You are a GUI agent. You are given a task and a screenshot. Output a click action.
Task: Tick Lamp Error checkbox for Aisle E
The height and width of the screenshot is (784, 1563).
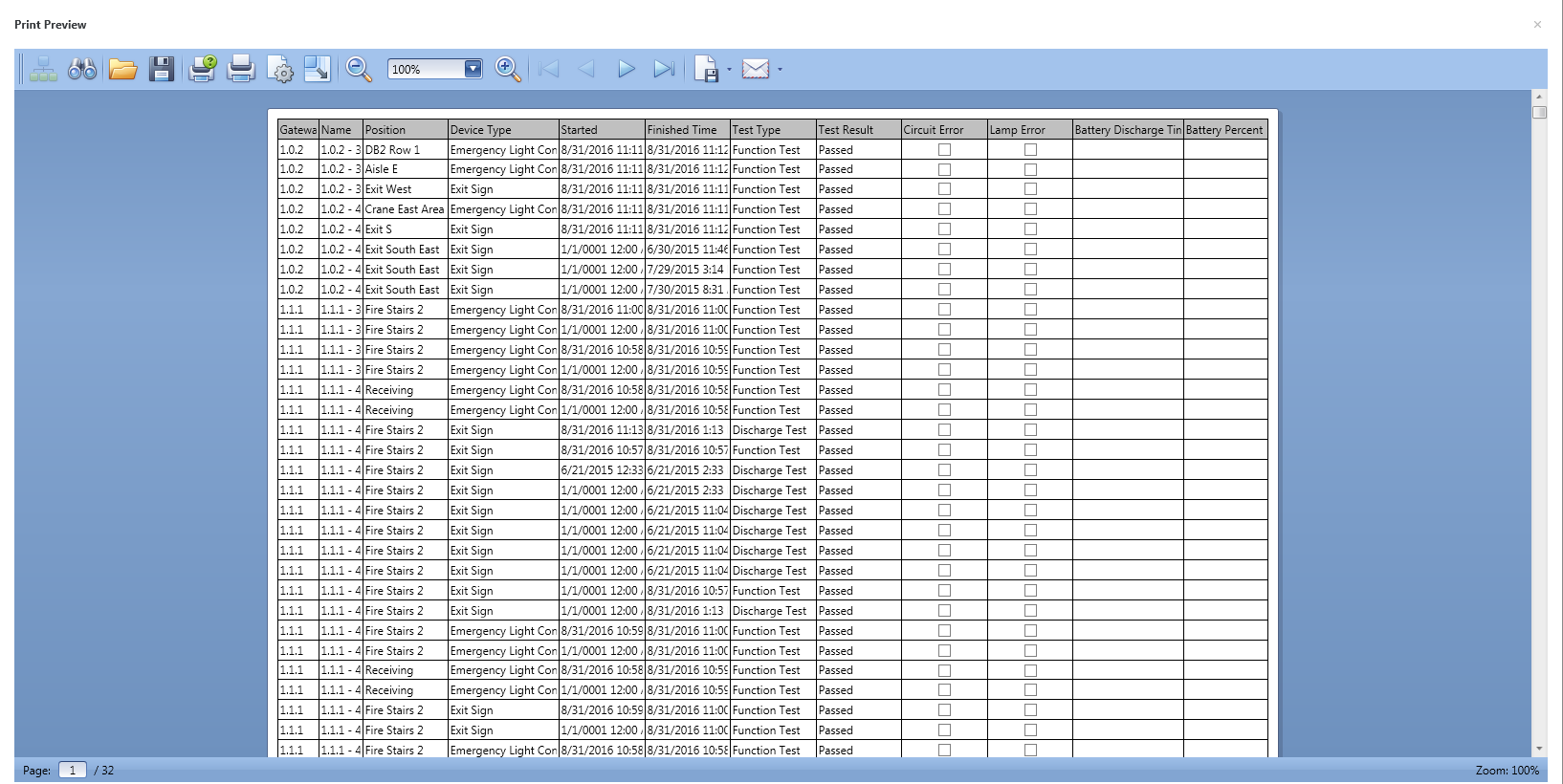1030,169
